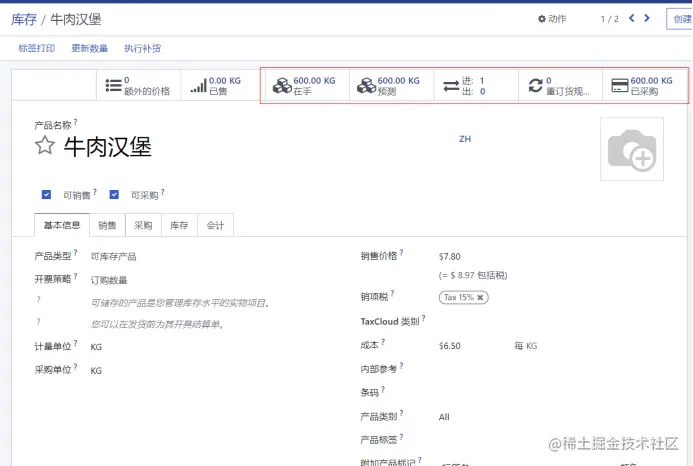The image size is (693, 466).
Task: Click the 产品类别 value All
Action: pyautogui.click(x=444, y=417)
